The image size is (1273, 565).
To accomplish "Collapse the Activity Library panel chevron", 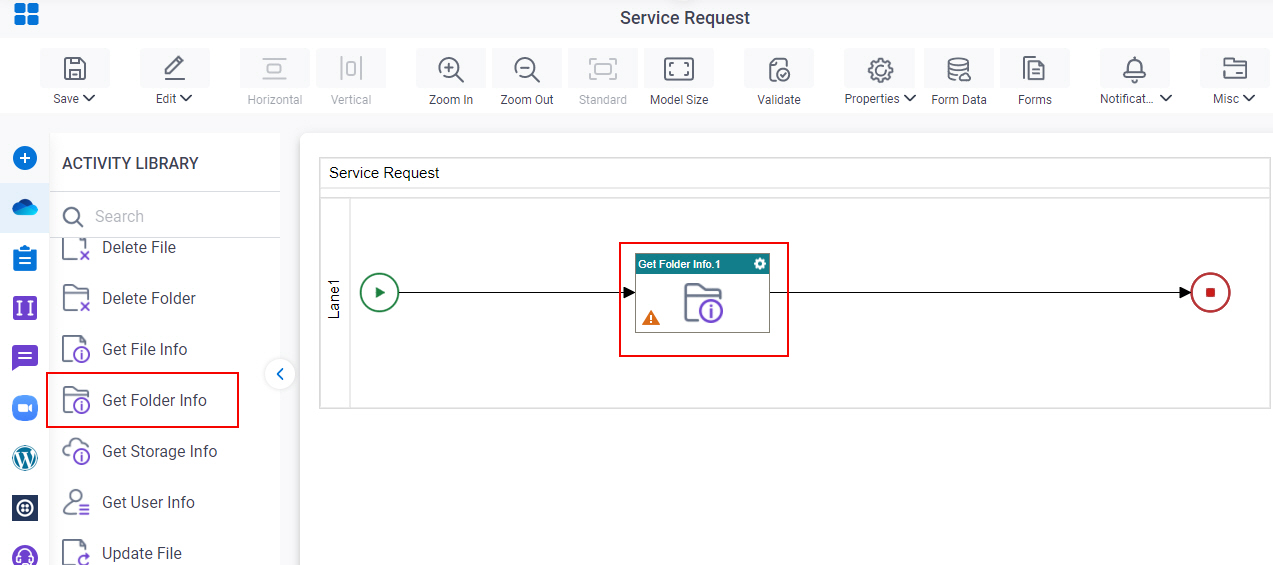I will coord(280,374).
